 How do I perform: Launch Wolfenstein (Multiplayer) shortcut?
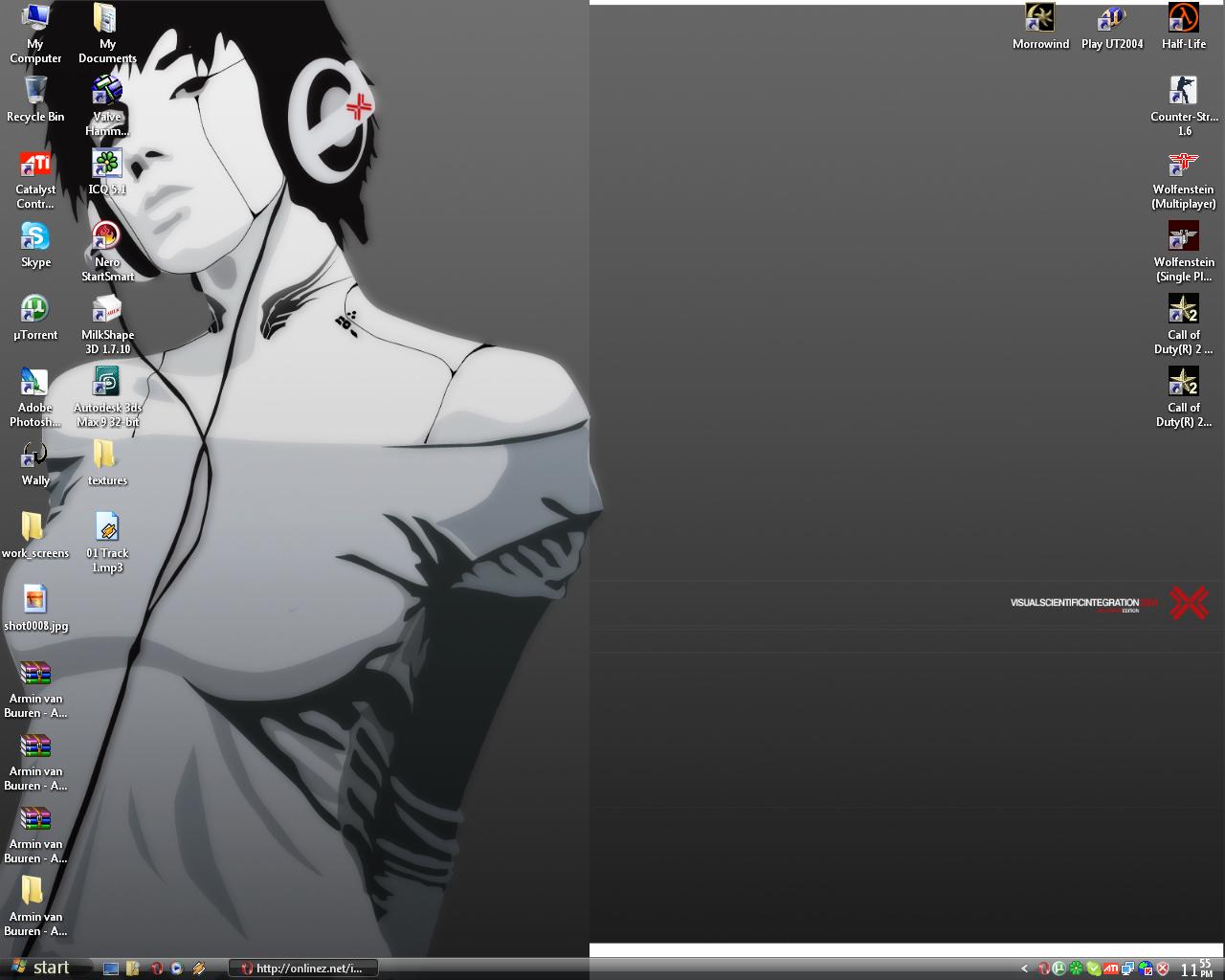(1184, 179)
